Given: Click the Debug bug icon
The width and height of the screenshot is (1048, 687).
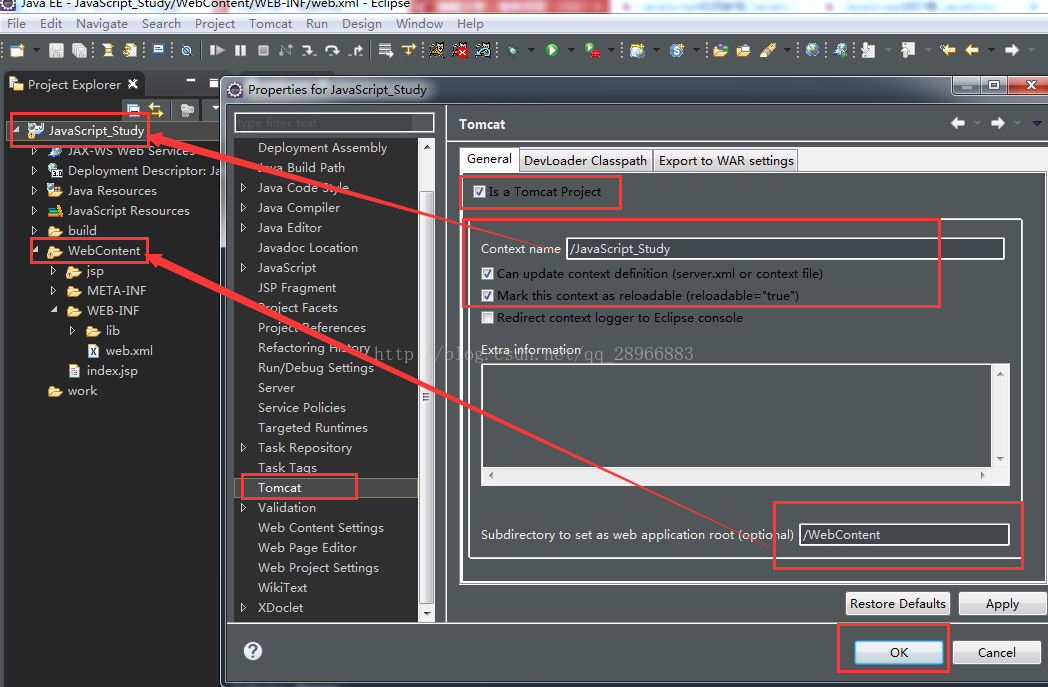Looking at the screenshot, I should point(513,50).
